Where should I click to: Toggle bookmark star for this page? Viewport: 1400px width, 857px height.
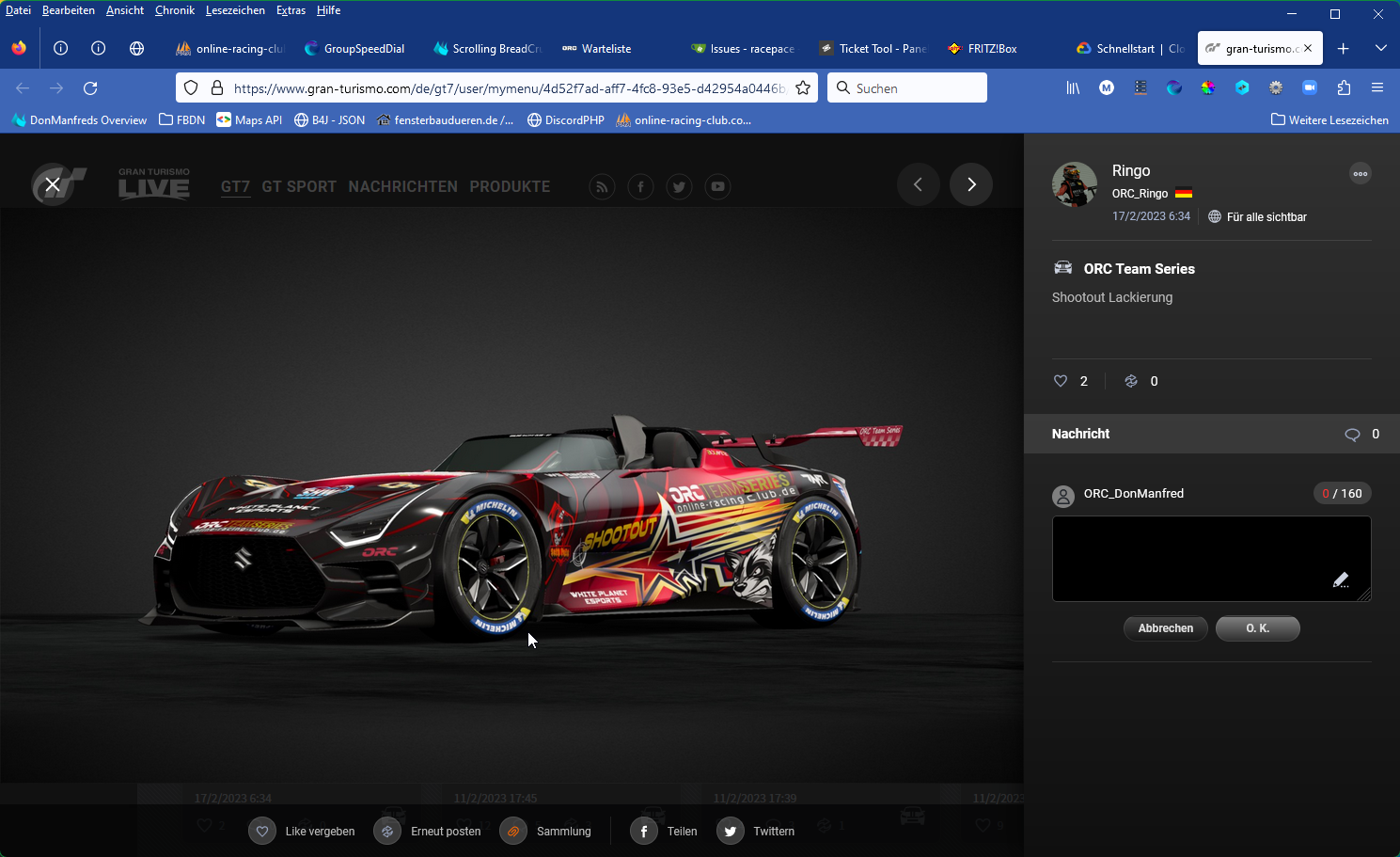pyautogui.click(x=803, y=87)
